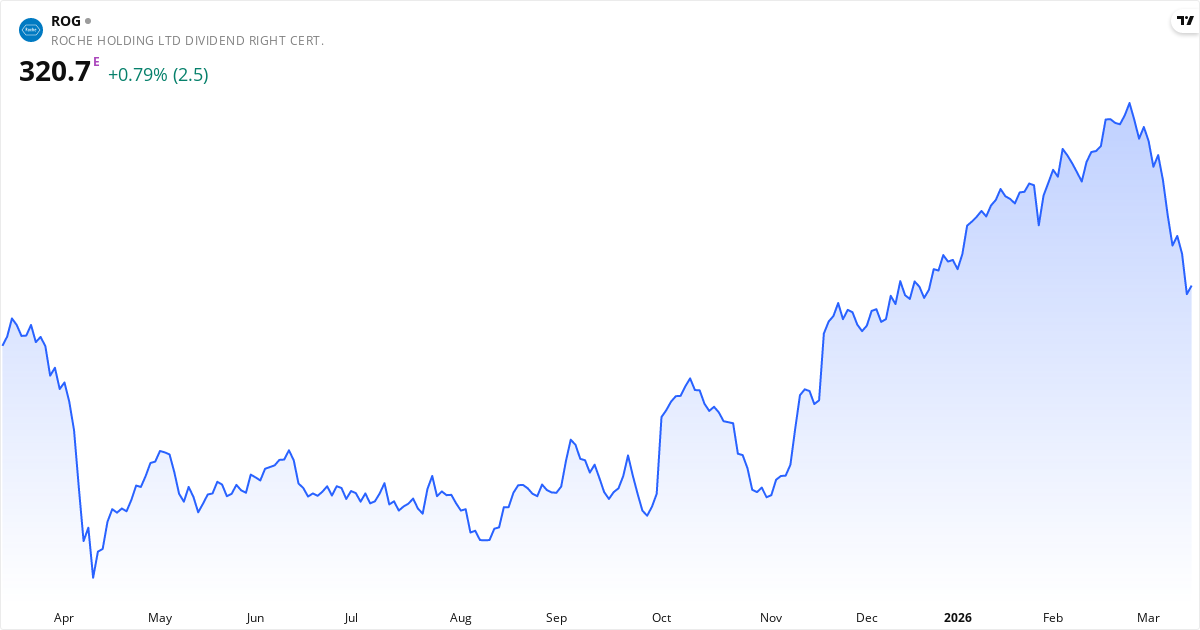The height and width of the screenshot is (630, 1200).
Task: Click the 320.7 last price value
Action: [x=55, y=73]
